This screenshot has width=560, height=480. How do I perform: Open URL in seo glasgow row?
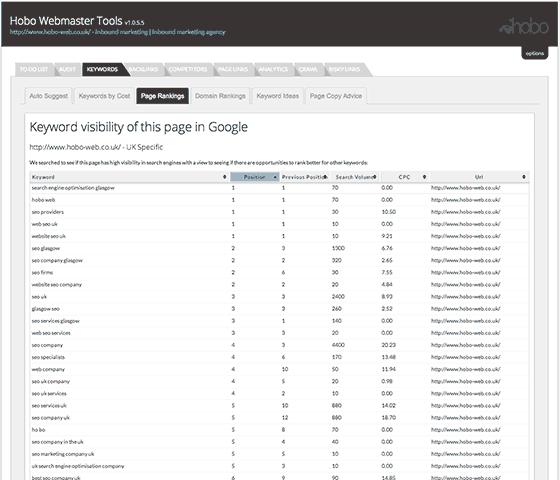466,248
